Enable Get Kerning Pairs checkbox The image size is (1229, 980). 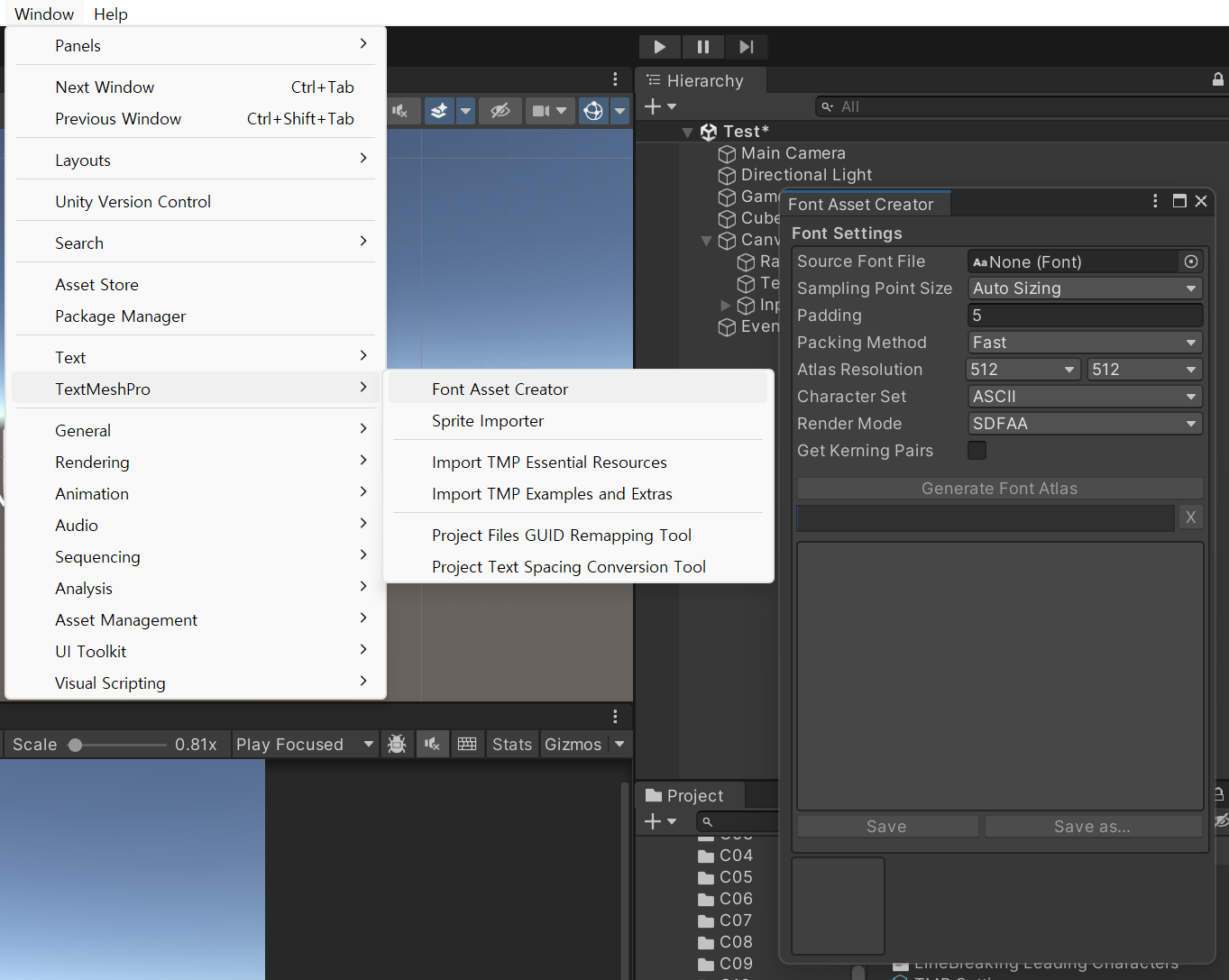tap(977, 450)
